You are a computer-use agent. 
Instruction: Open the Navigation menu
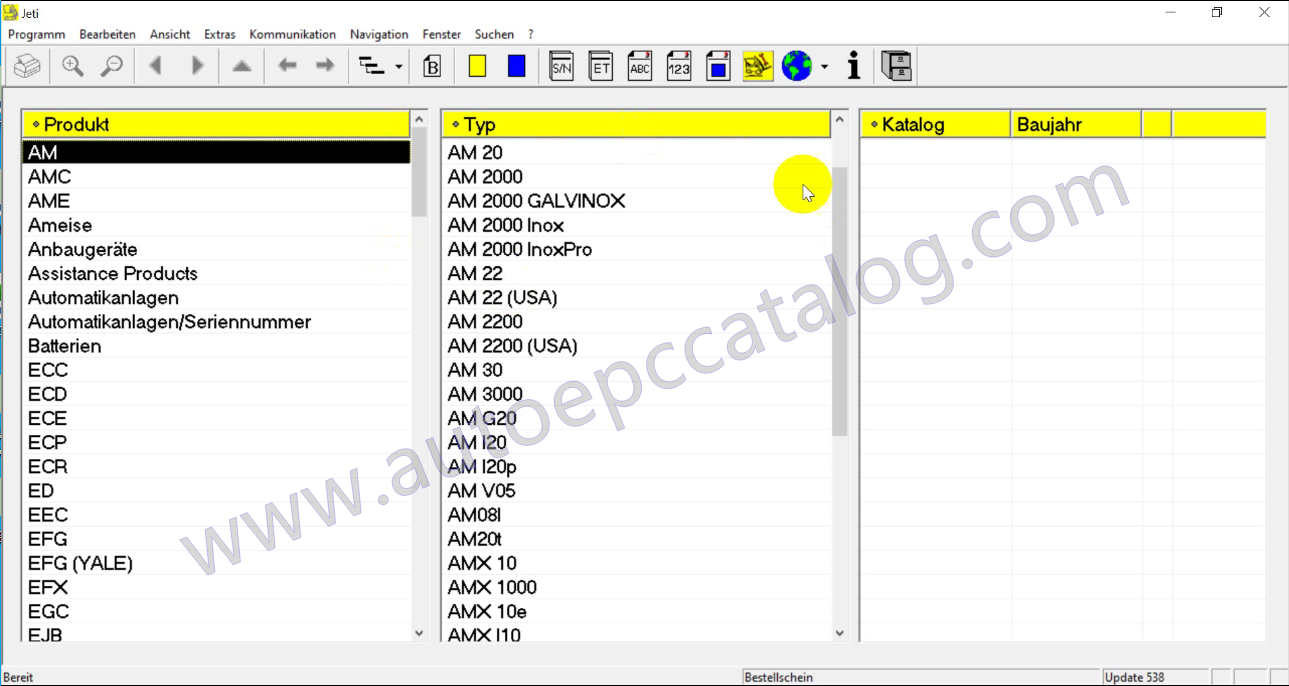379,33
